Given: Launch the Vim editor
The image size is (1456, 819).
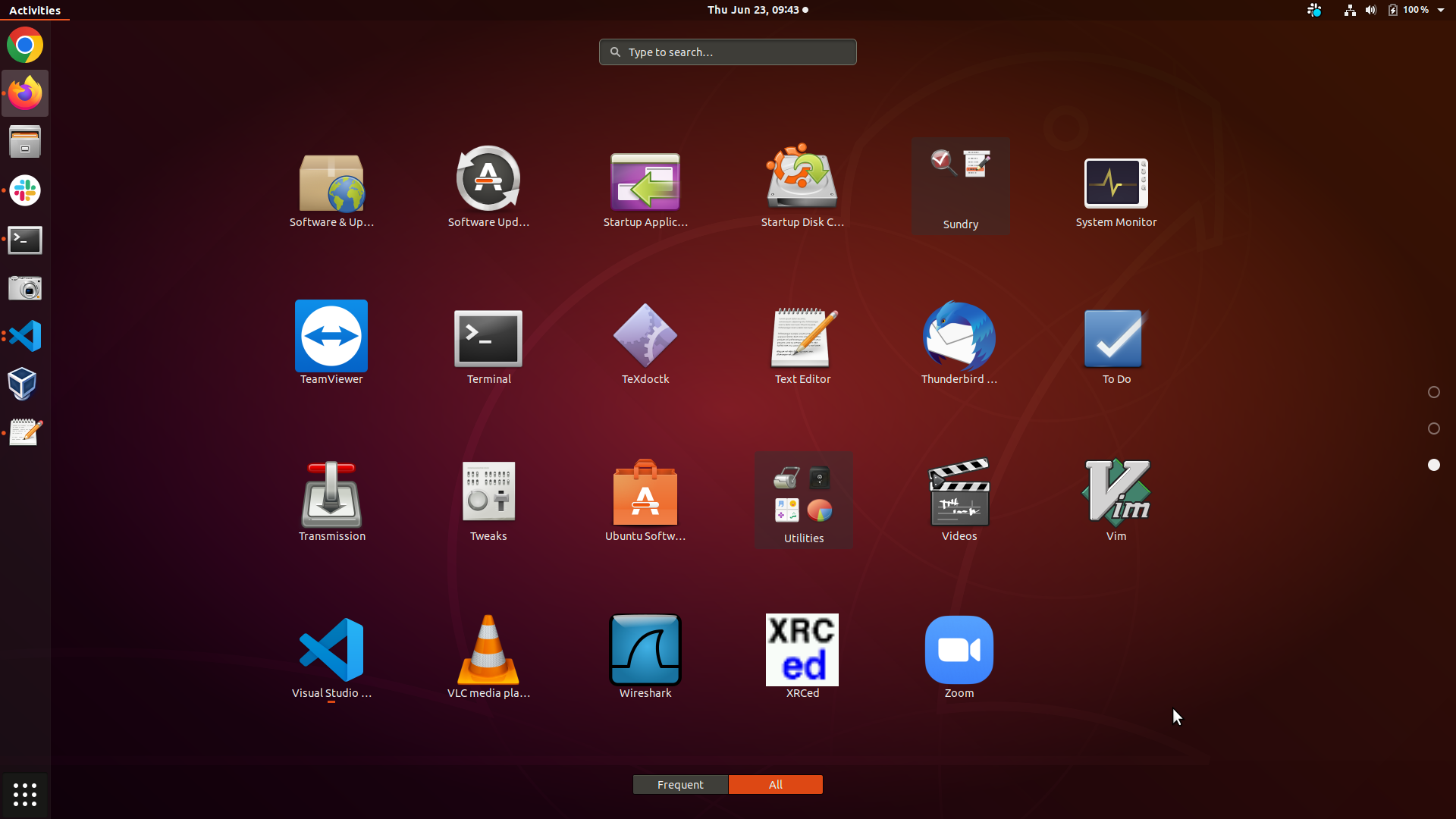Looking at the screenshot, I should pos(1116,494).
